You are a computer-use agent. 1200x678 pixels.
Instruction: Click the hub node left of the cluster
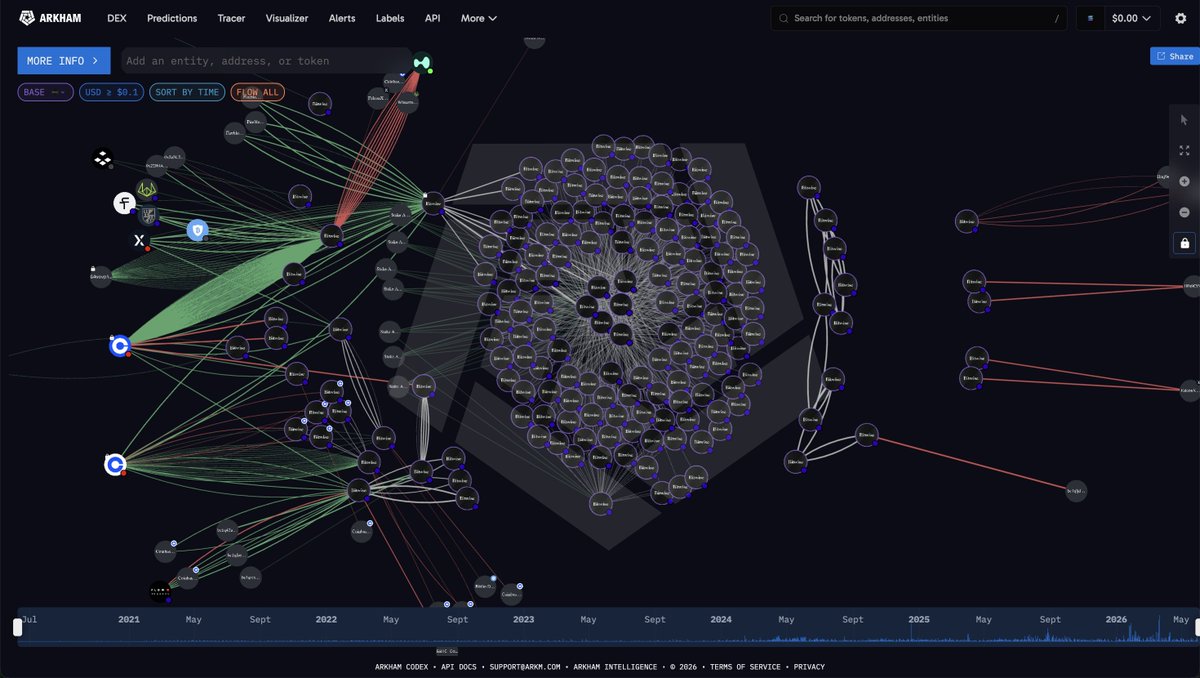(x=432, y=204)
